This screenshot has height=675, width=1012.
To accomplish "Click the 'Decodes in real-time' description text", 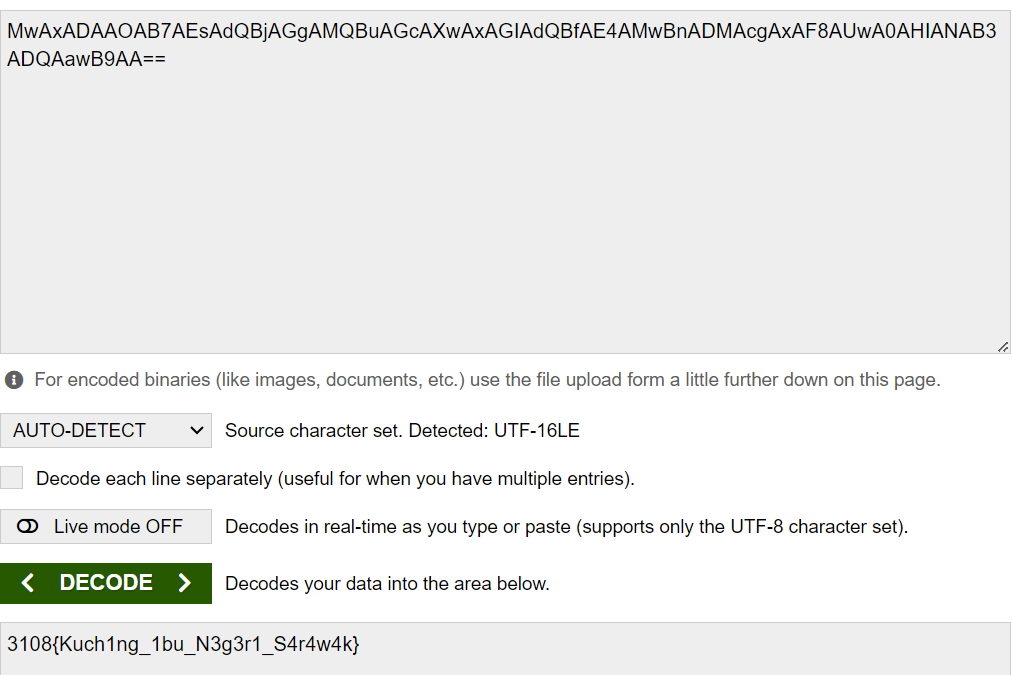I will [566, 527].
